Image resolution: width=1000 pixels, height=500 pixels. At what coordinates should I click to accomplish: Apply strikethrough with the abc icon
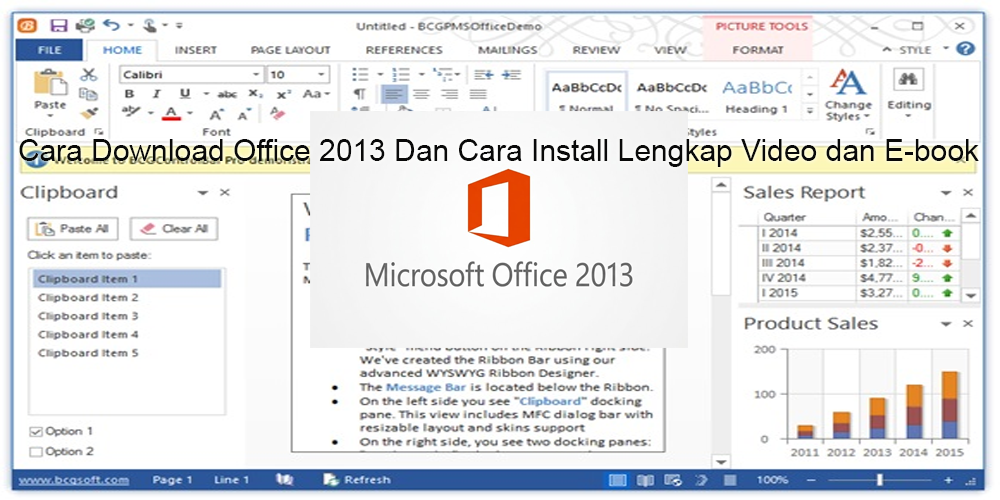[227, 94]
